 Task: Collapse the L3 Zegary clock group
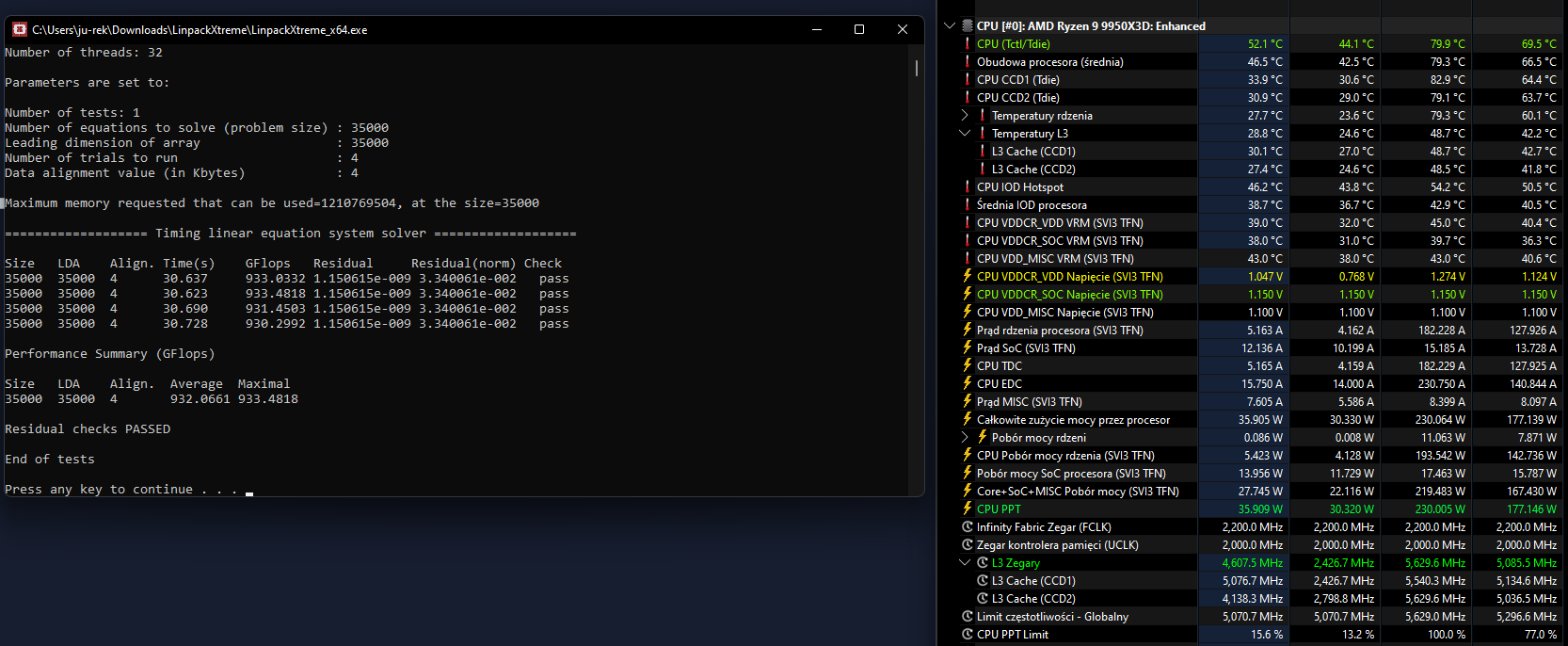coord(964,563)
